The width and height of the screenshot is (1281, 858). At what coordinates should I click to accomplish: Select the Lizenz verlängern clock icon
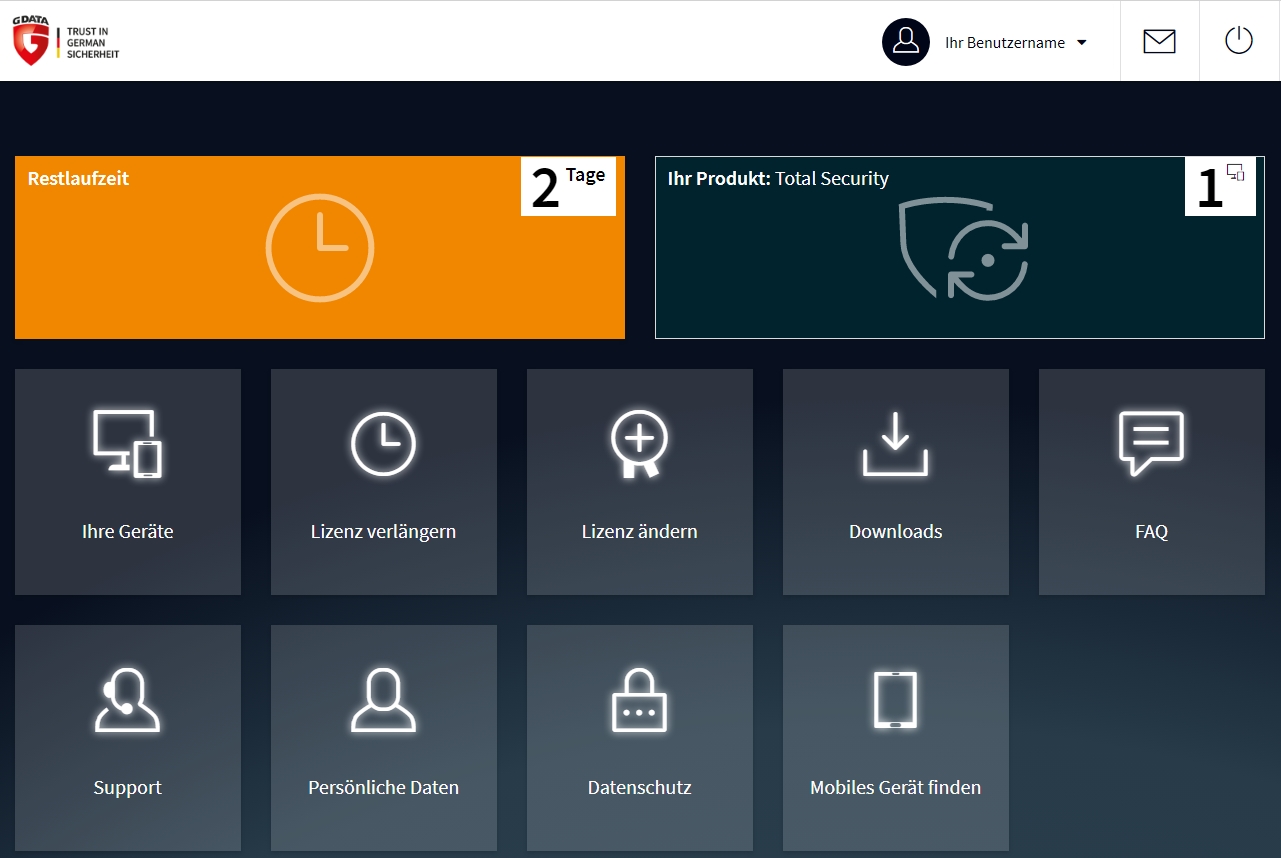coord(383,443)
